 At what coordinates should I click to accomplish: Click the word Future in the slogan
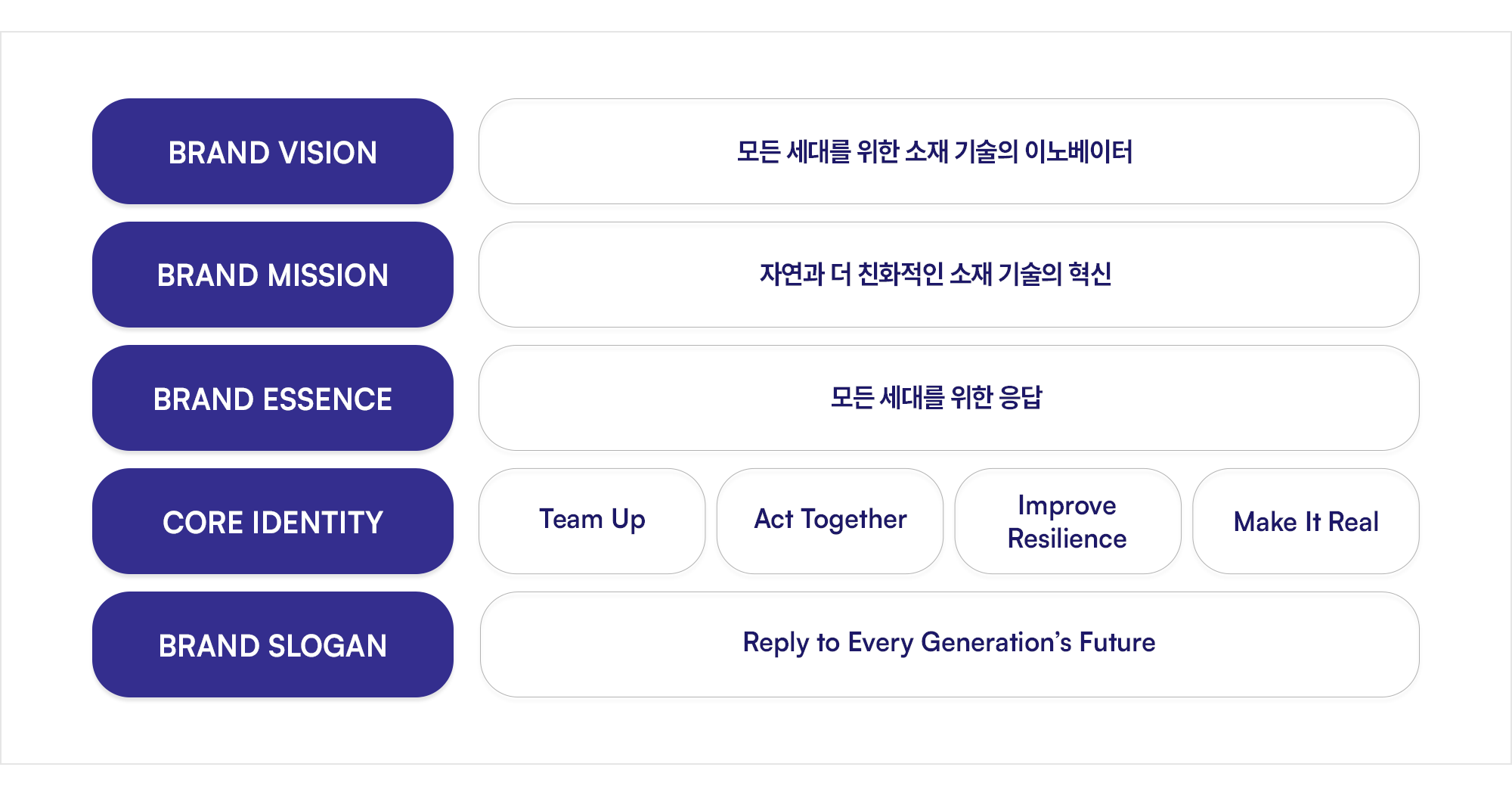click(1117, 642)
